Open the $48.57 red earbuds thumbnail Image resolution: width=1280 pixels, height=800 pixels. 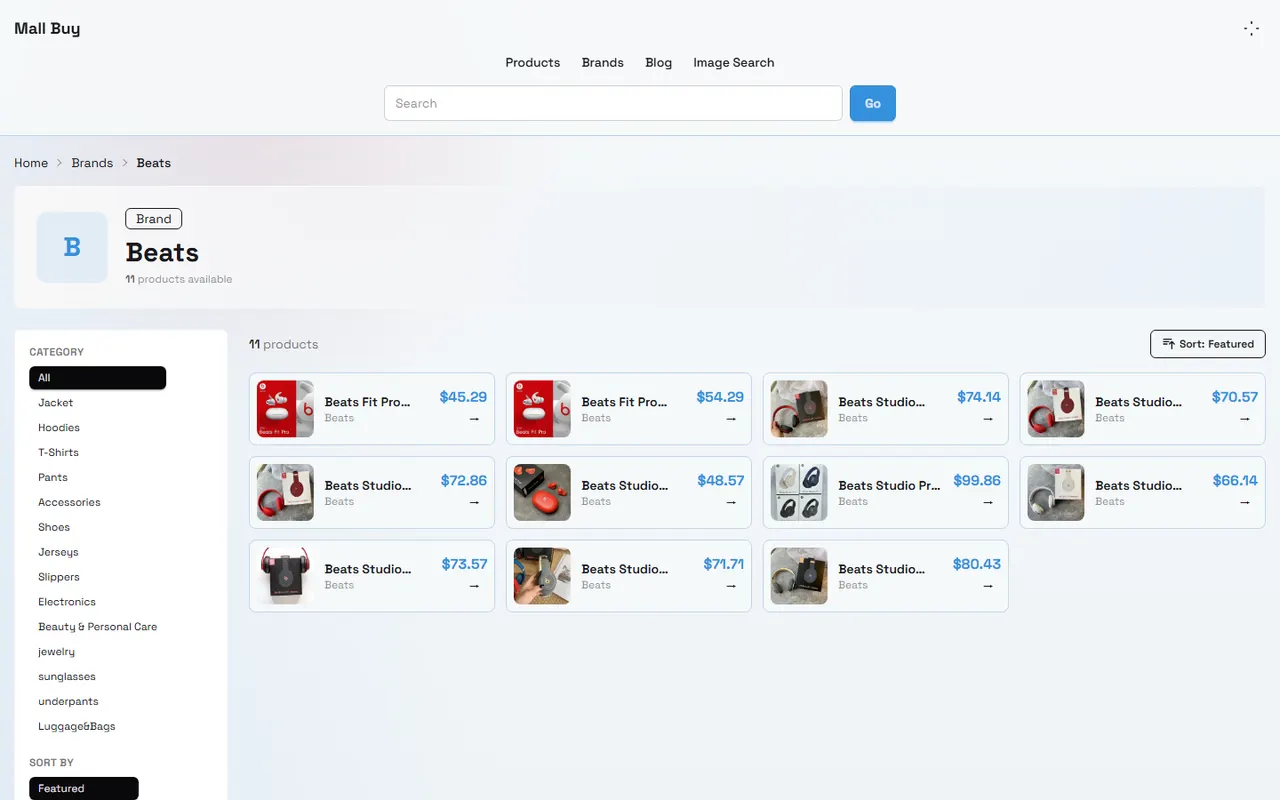click(542, 492)
